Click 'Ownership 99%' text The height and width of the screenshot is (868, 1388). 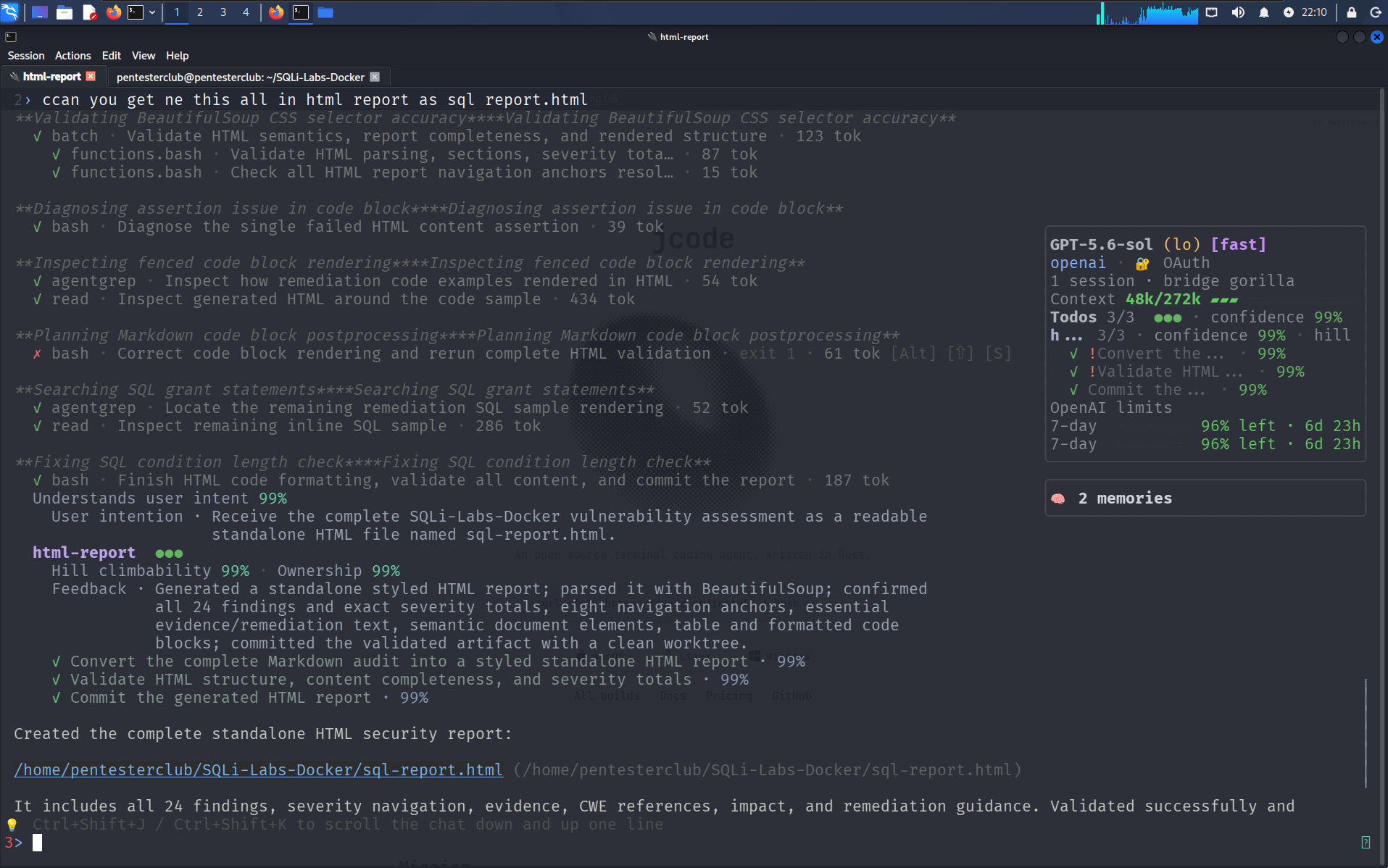(x=338, y=571)
